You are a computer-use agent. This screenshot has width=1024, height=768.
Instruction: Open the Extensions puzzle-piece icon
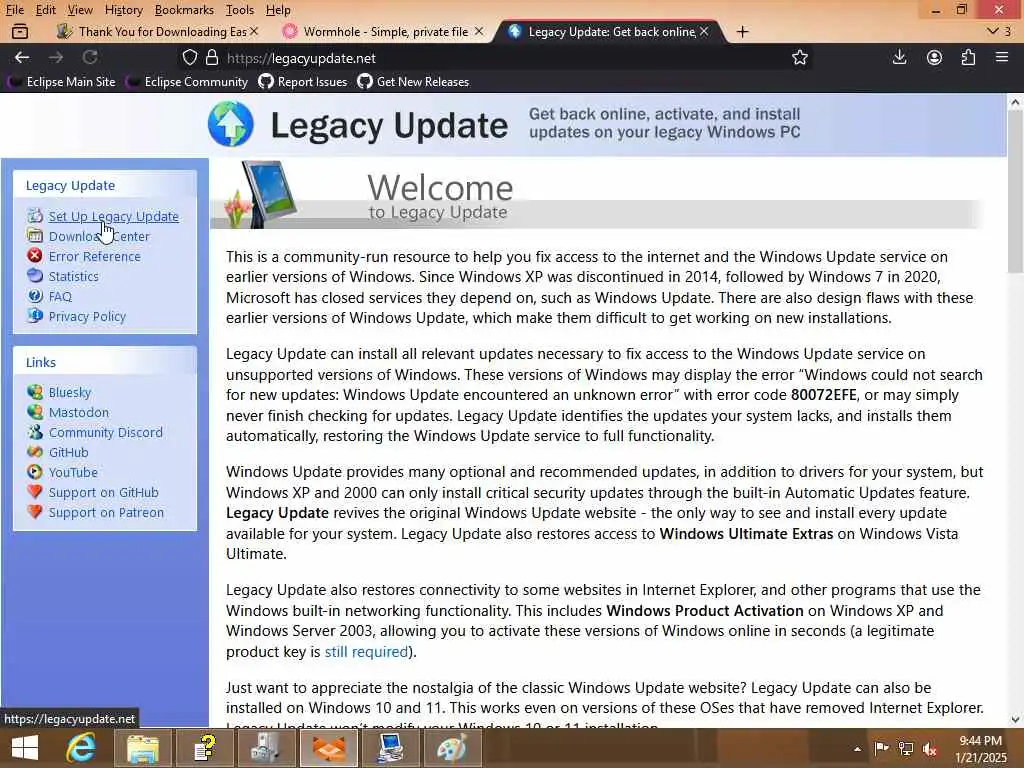click(968, 57)
